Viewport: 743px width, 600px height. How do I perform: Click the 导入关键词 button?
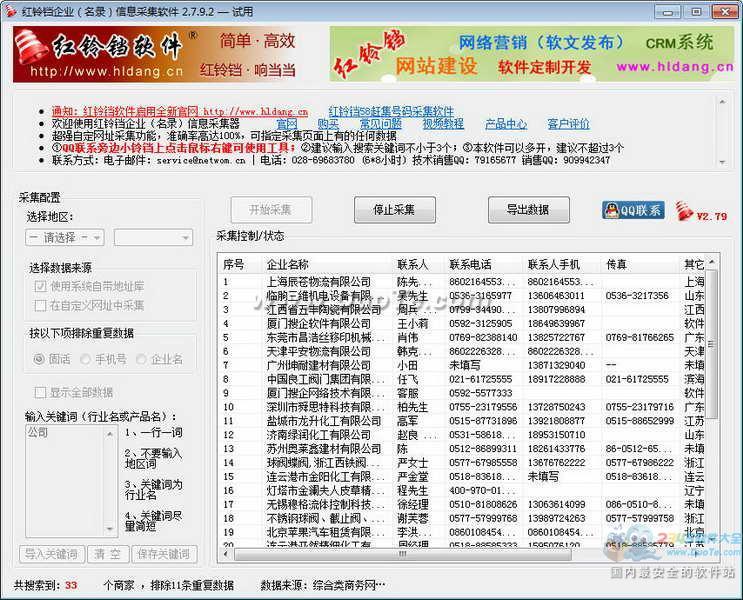52,554
